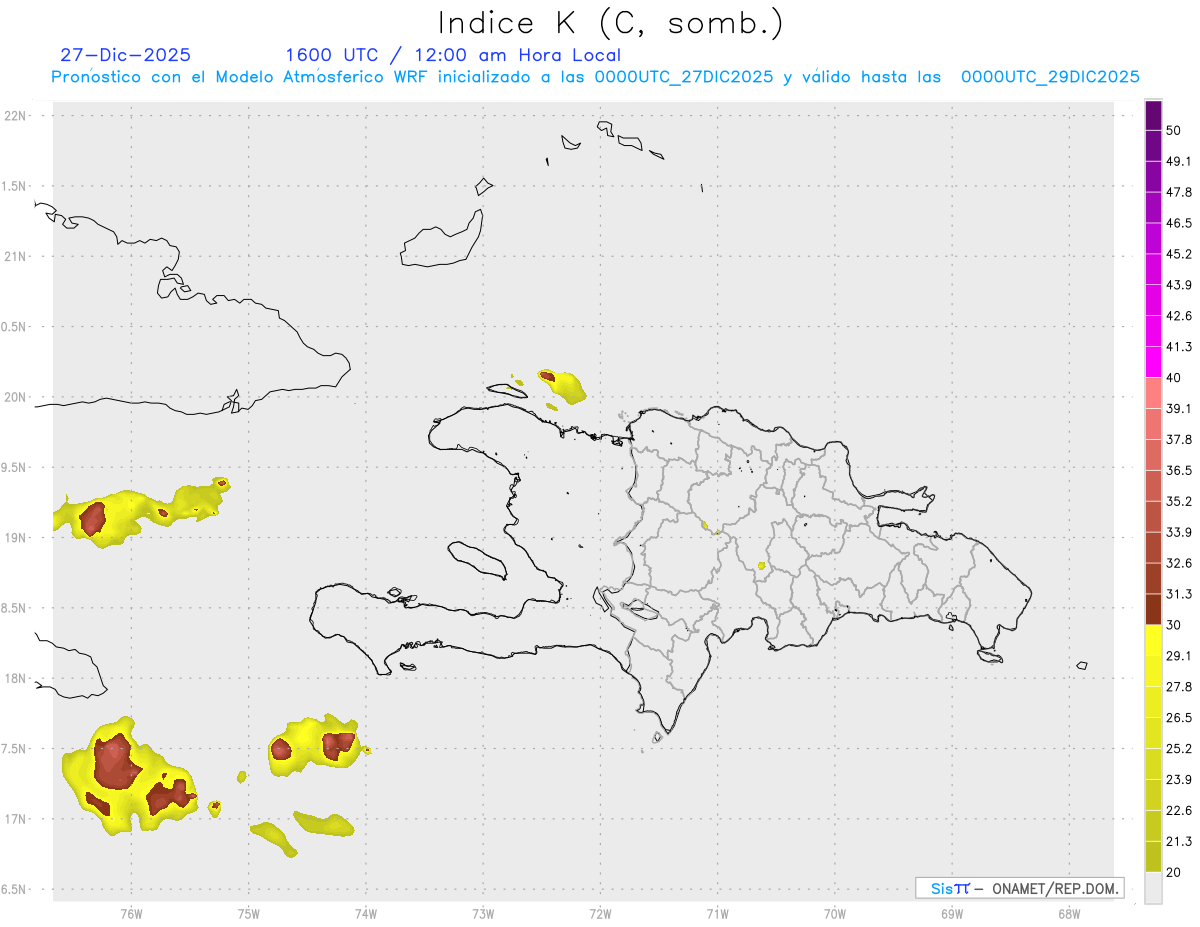
Task: Click the longitude label "68W"
Action: pyautogui.click(x=1069, y=914)
